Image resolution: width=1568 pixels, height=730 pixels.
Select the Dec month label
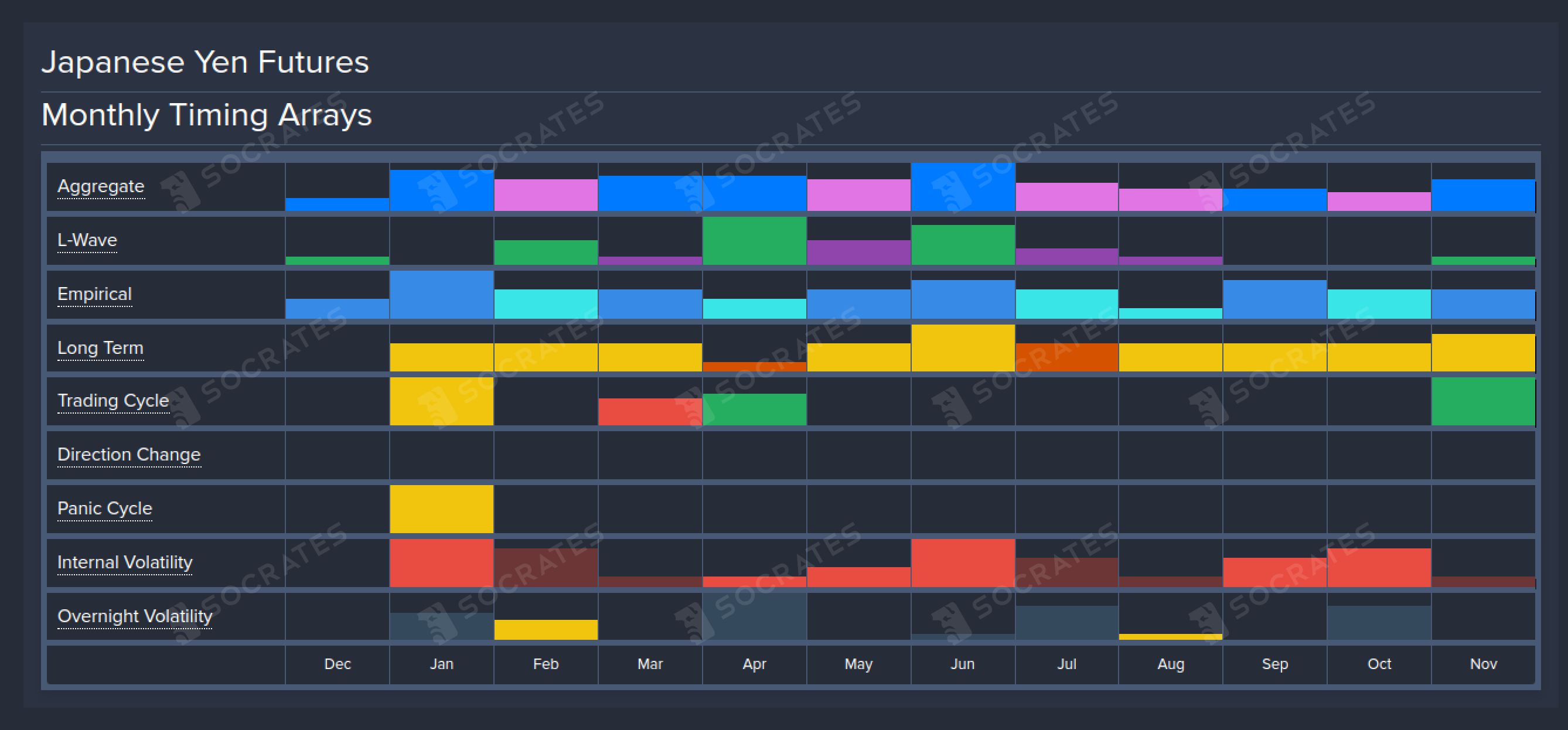tap(338, 664)
